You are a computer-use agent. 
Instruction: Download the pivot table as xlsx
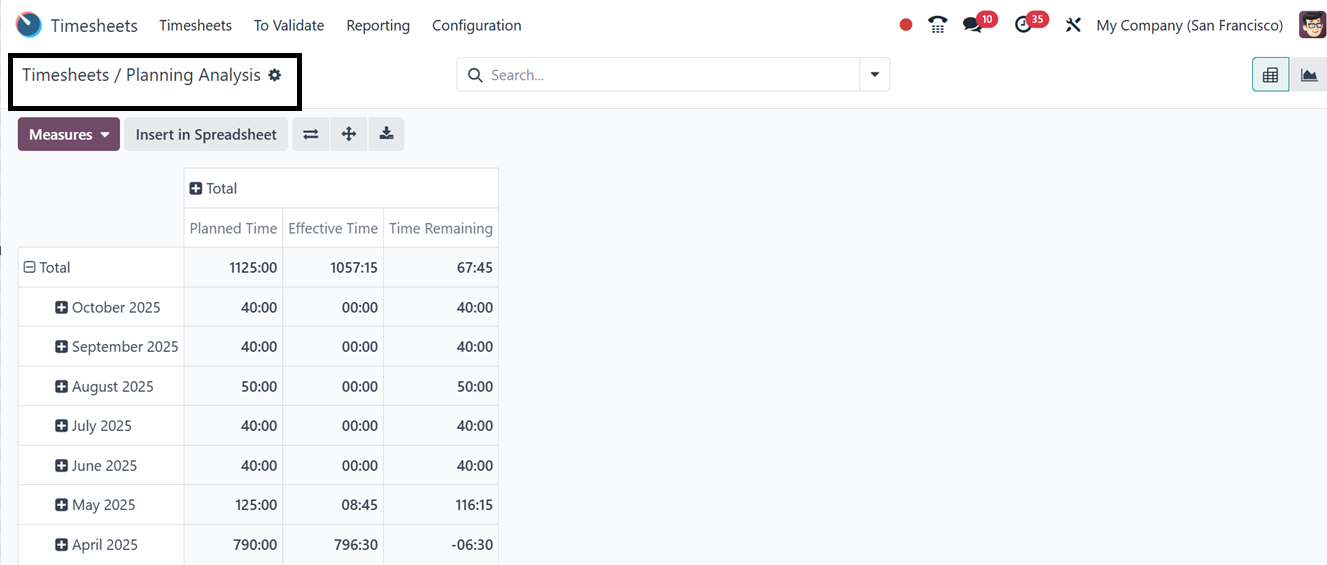(x=386, y=134)
